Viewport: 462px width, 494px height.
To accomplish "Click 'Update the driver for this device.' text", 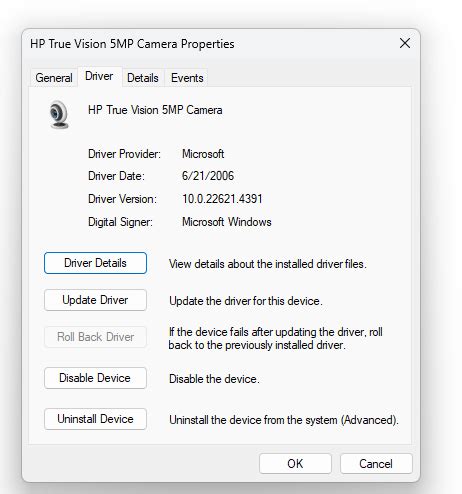I will click(x=246, y=301).
